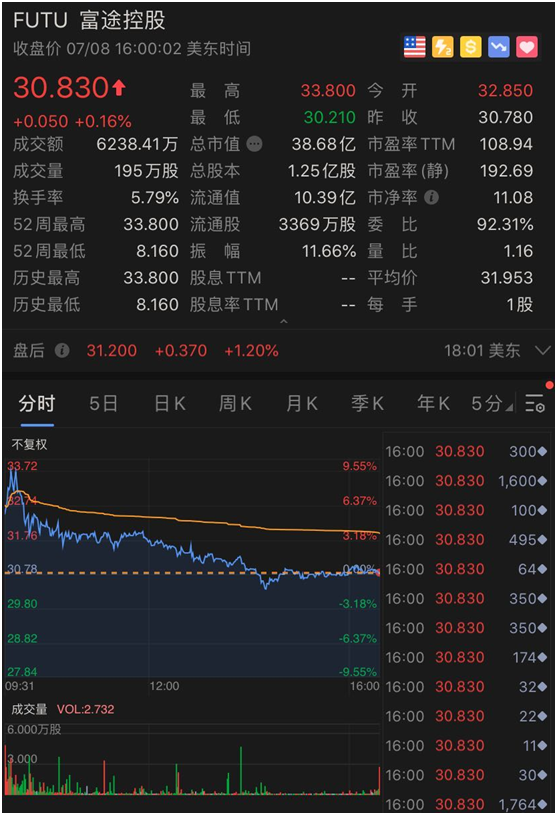Tap the yellow dollar sign icon
Viewport: 557px width, 815px height.
point(471,47)
